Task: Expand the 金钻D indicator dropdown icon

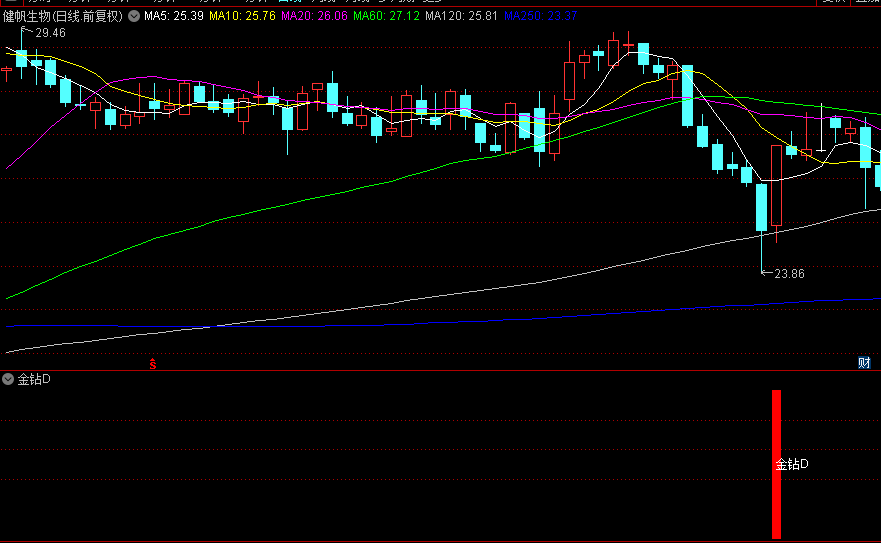Action: click(8, 379)
